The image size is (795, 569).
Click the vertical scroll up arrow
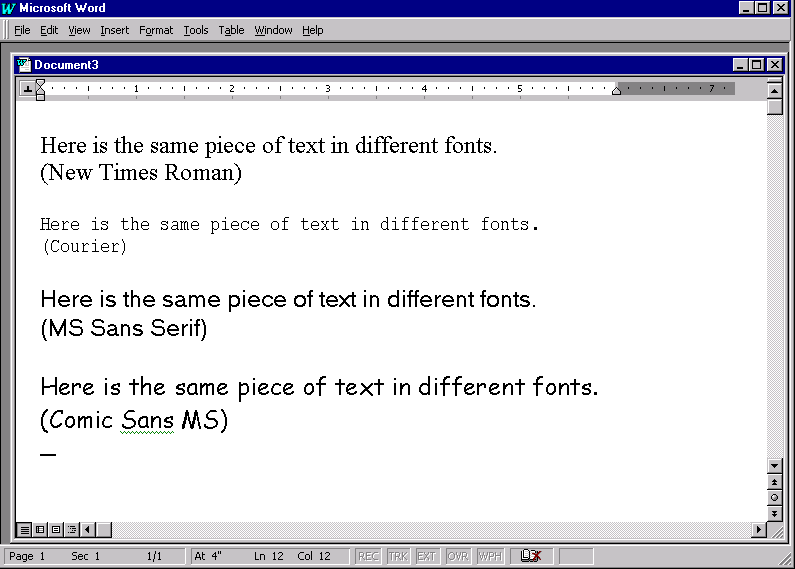click(774, 91)
